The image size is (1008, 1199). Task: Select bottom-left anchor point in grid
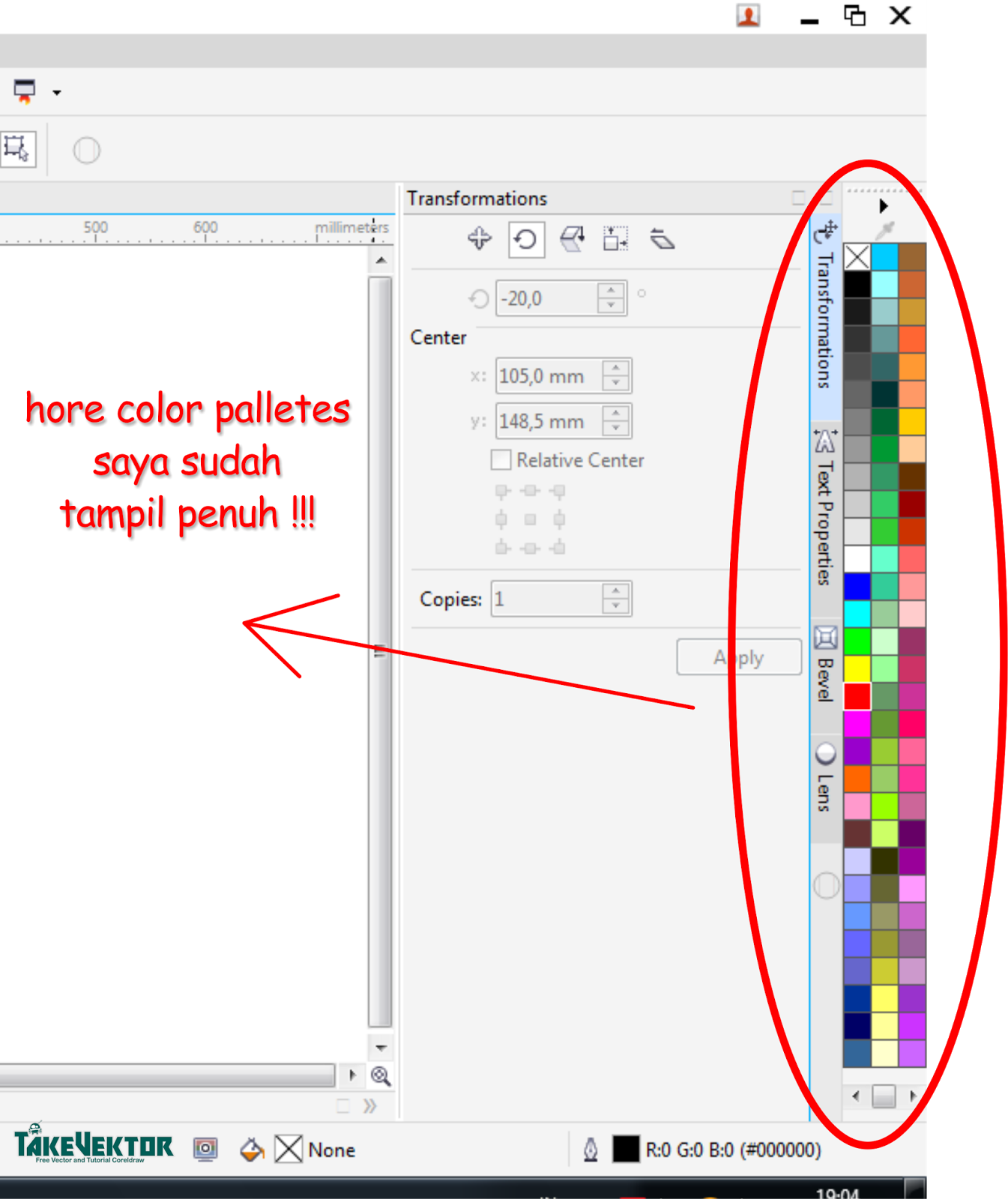(x=502, y=548)
